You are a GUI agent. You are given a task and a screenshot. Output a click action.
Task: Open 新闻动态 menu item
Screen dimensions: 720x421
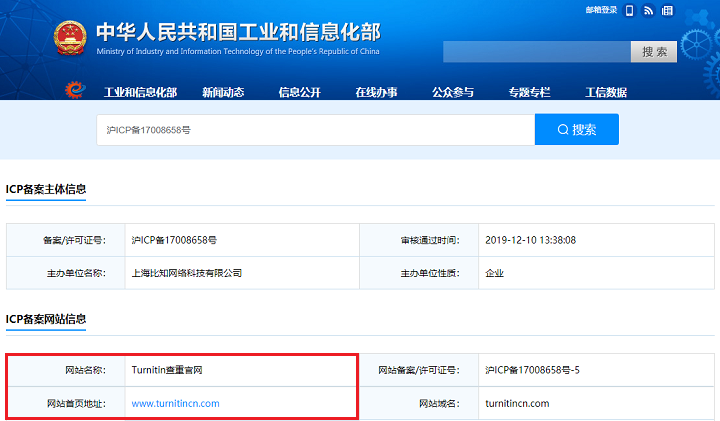tap(223, 92)
